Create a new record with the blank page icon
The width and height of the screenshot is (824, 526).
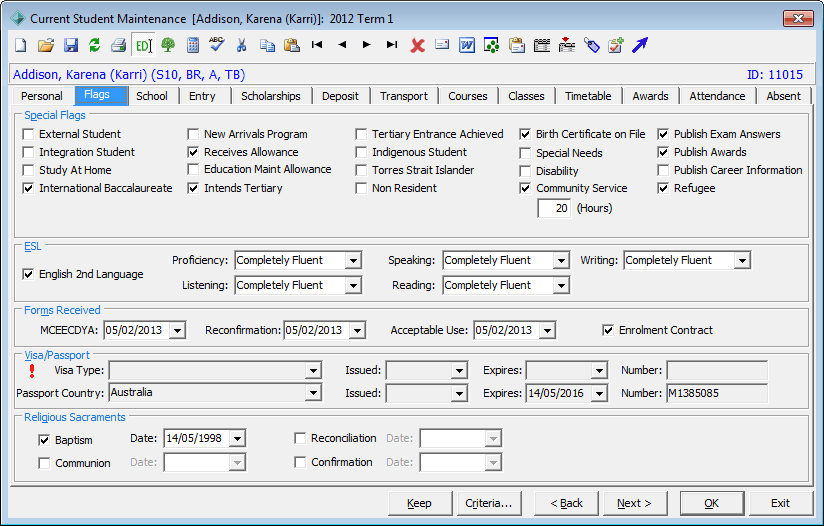click(20, 45)
